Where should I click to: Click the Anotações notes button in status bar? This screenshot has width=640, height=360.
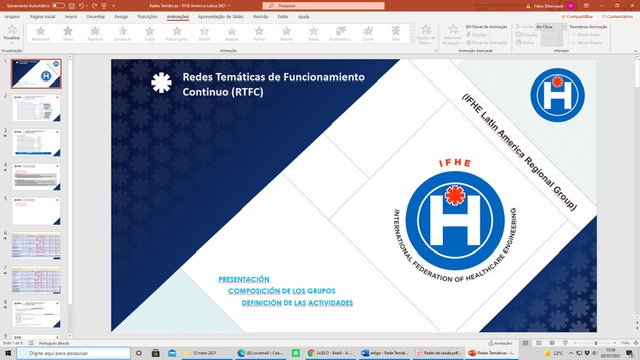click(501, 343)
